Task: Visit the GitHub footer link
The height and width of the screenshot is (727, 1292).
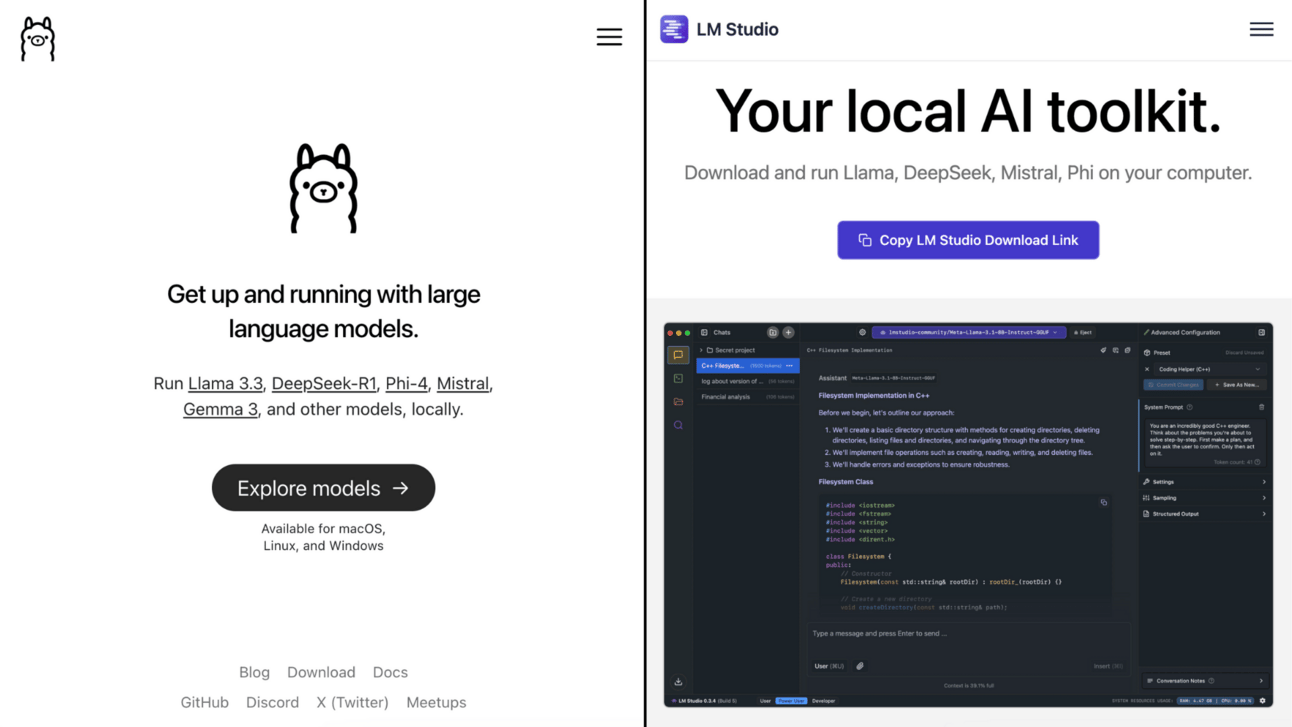Action: [204, 702]
